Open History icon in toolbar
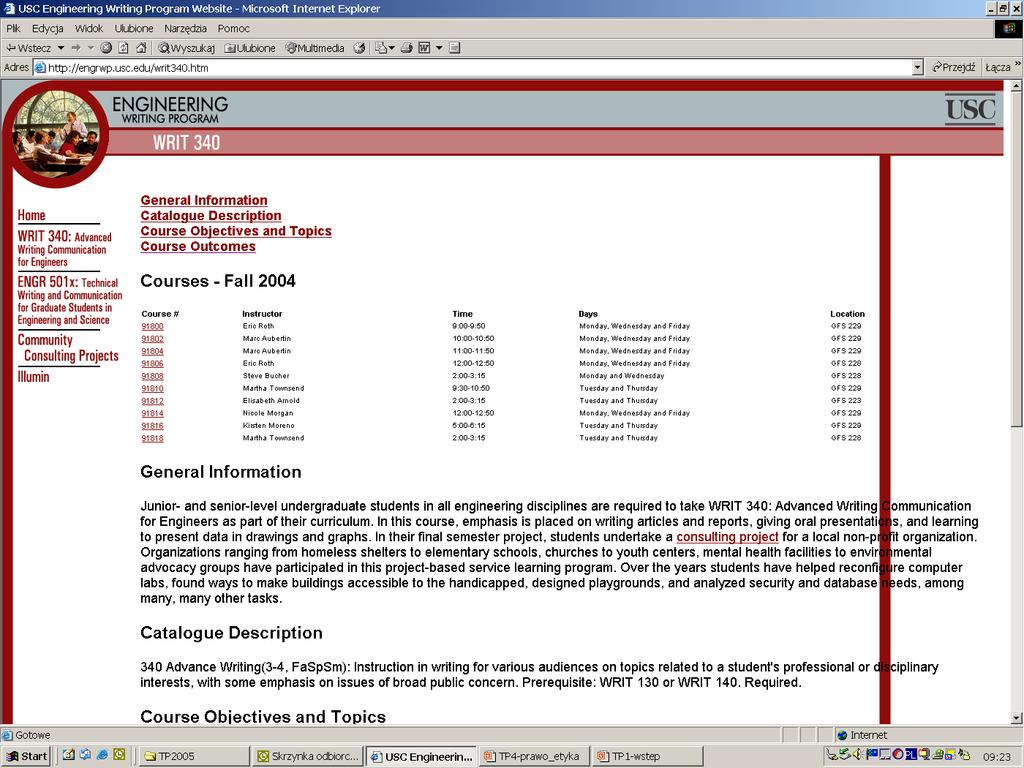 pos(359,48)
